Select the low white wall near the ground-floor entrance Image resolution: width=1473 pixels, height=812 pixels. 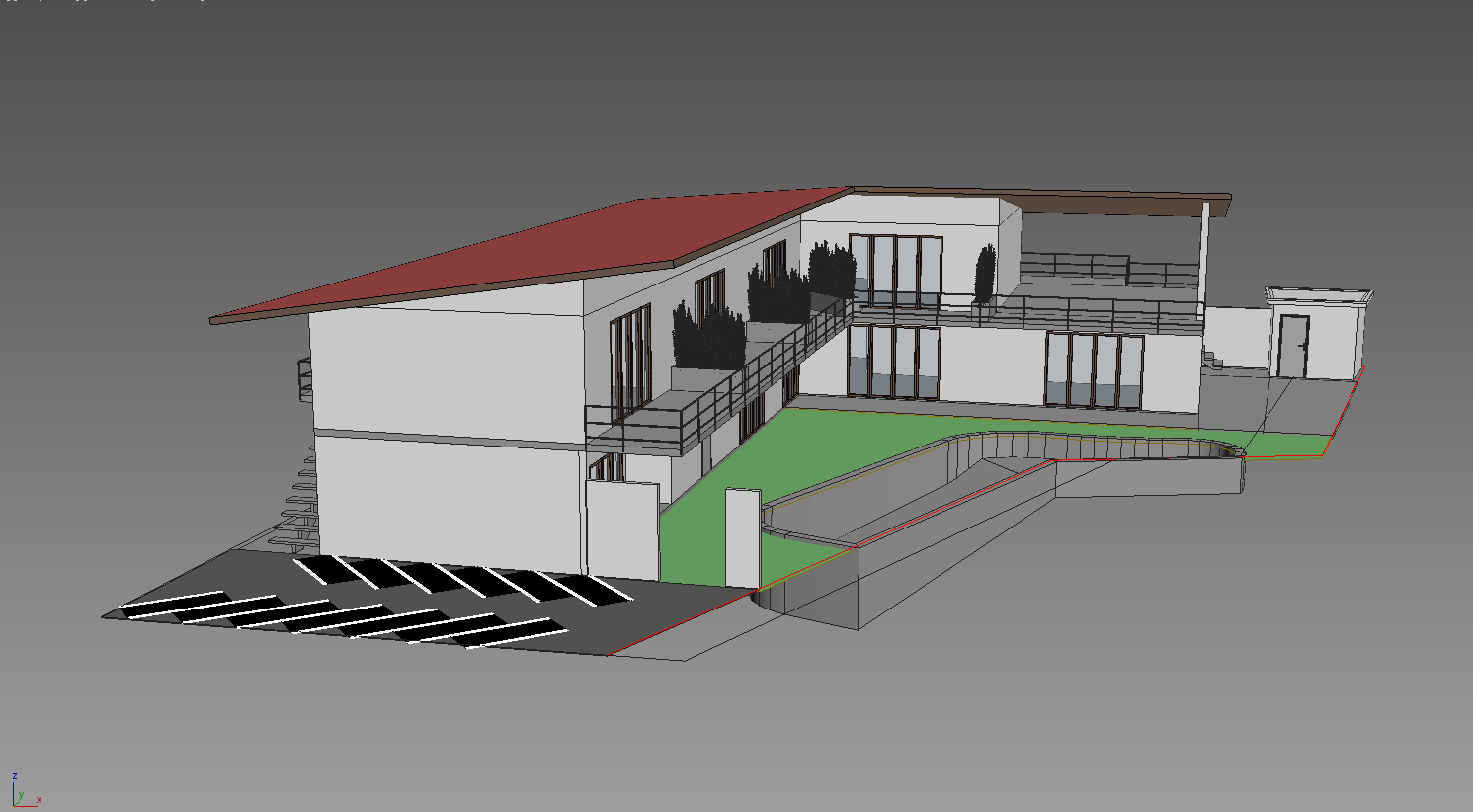pyautogui.click(x=622, y=528)
